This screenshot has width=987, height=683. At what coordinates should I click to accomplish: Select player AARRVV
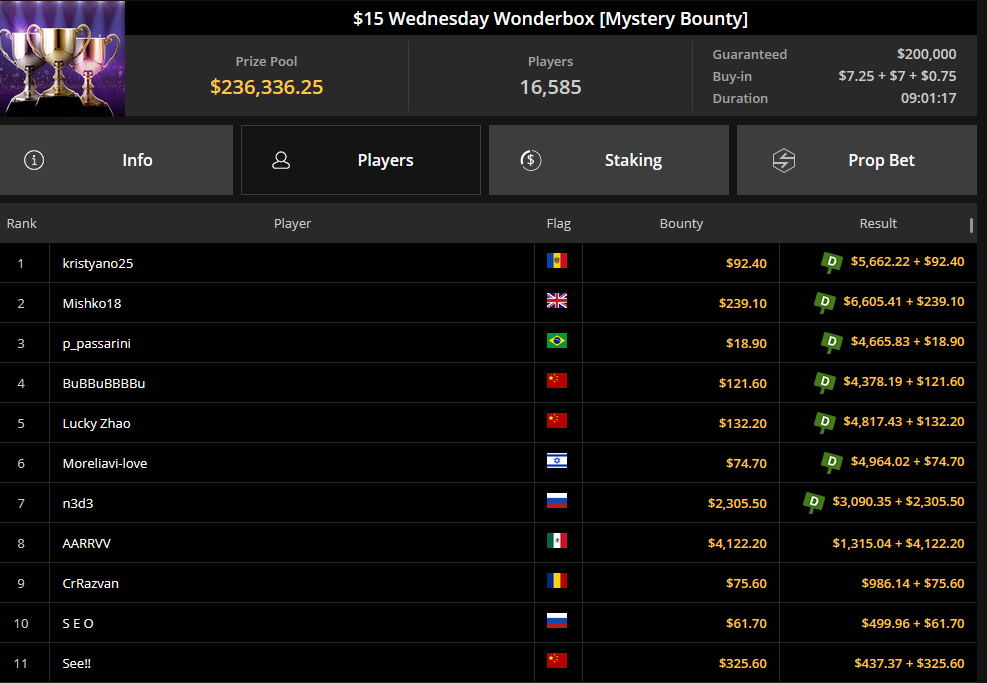pos(87,543)
